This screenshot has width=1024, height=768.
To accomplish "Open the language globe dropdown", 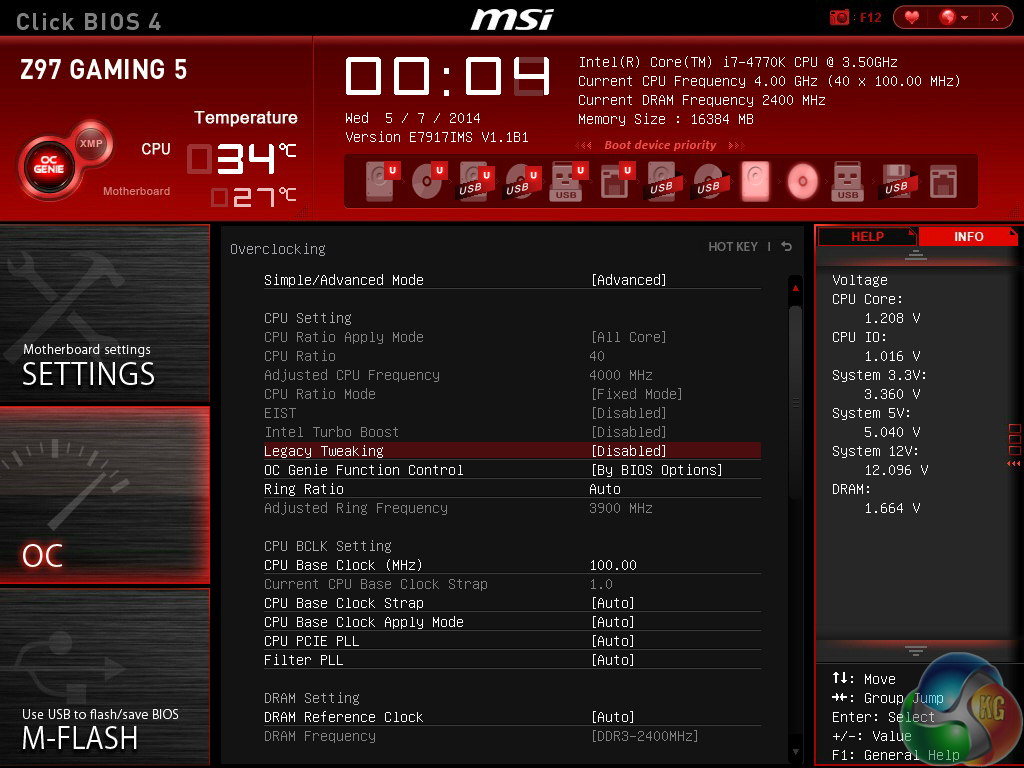I will click(x=953, y=18).
